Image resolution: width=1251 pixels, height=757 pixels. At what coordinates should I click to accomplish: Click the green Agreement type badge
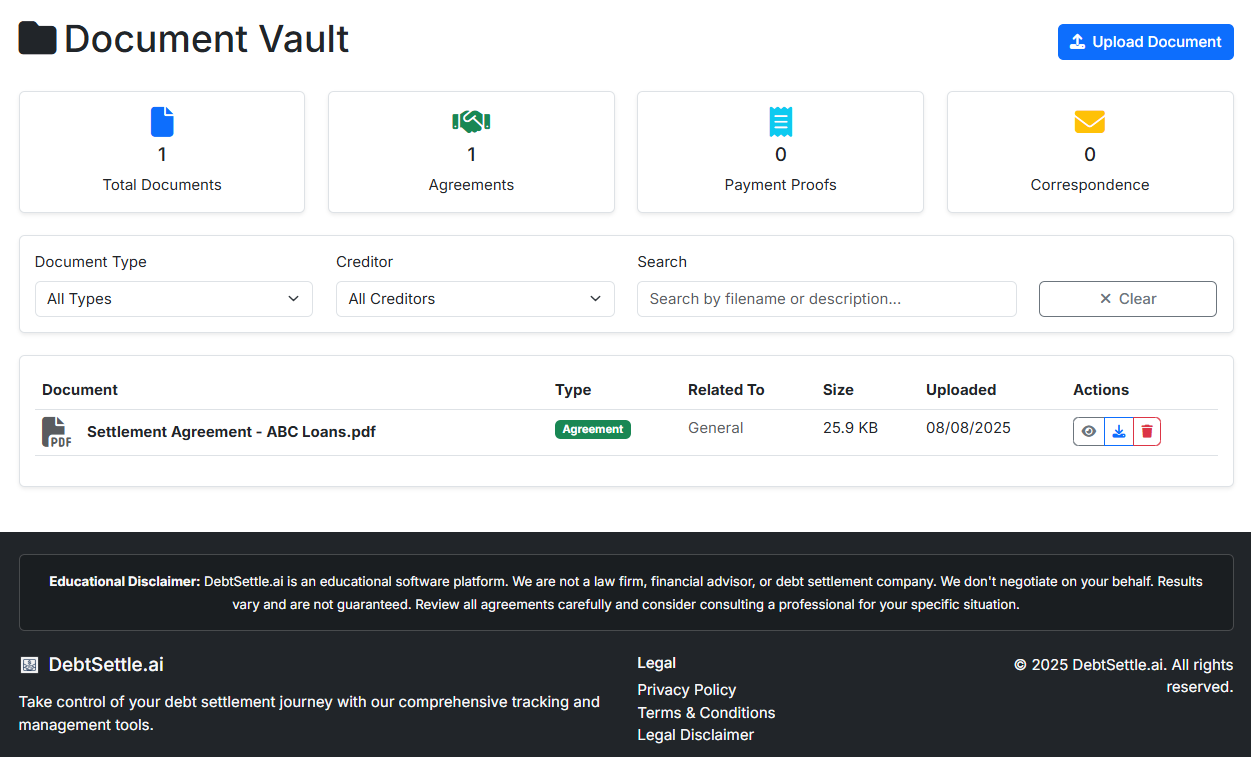click(592, 428)
